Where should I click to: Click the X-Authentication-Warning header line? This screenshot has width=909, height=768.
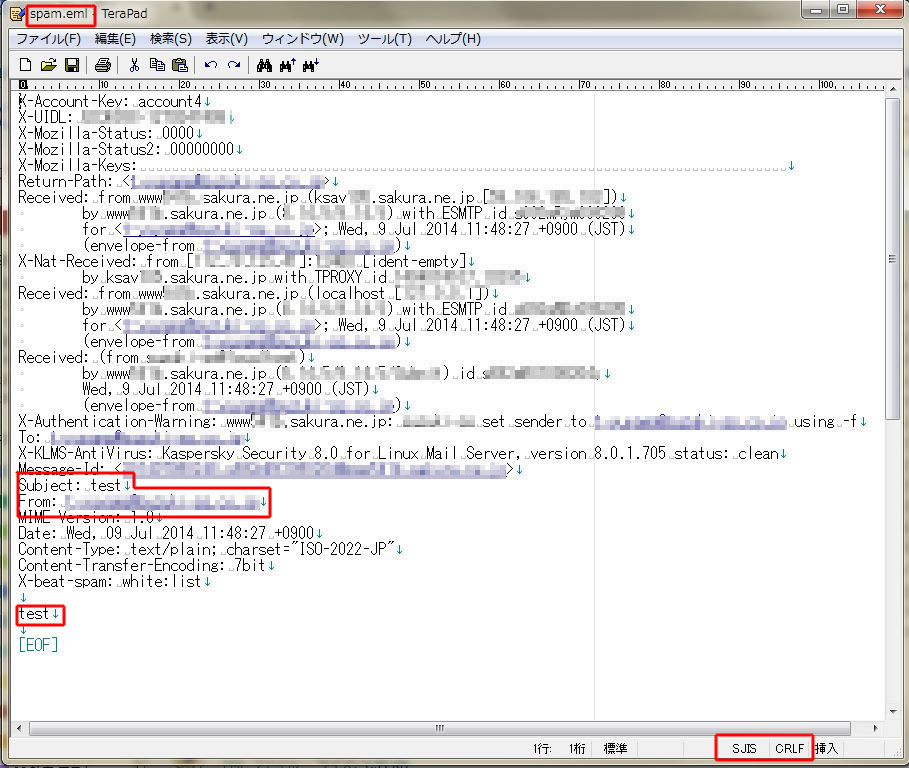click(442, 421)
